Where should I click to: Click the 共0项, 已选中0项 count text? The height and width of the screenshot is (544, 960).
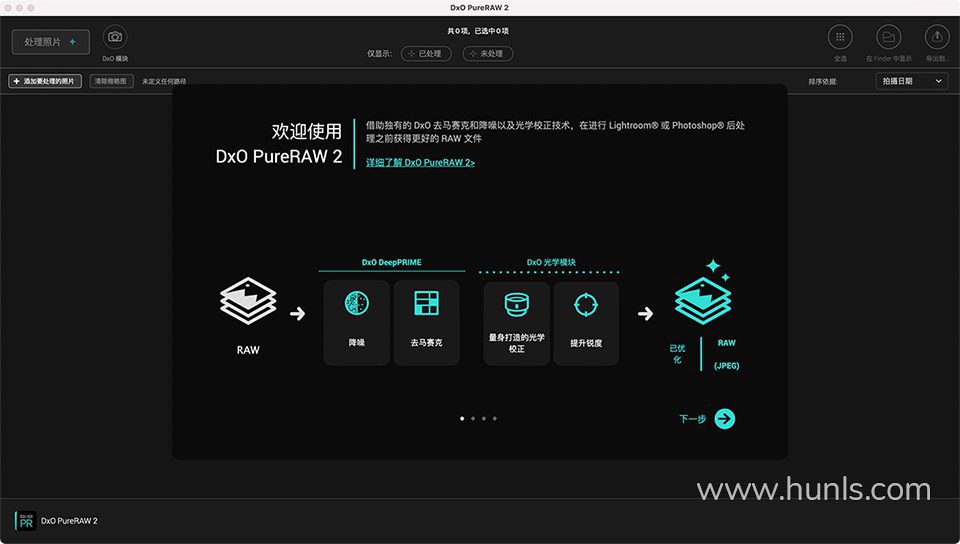point(478,31)
